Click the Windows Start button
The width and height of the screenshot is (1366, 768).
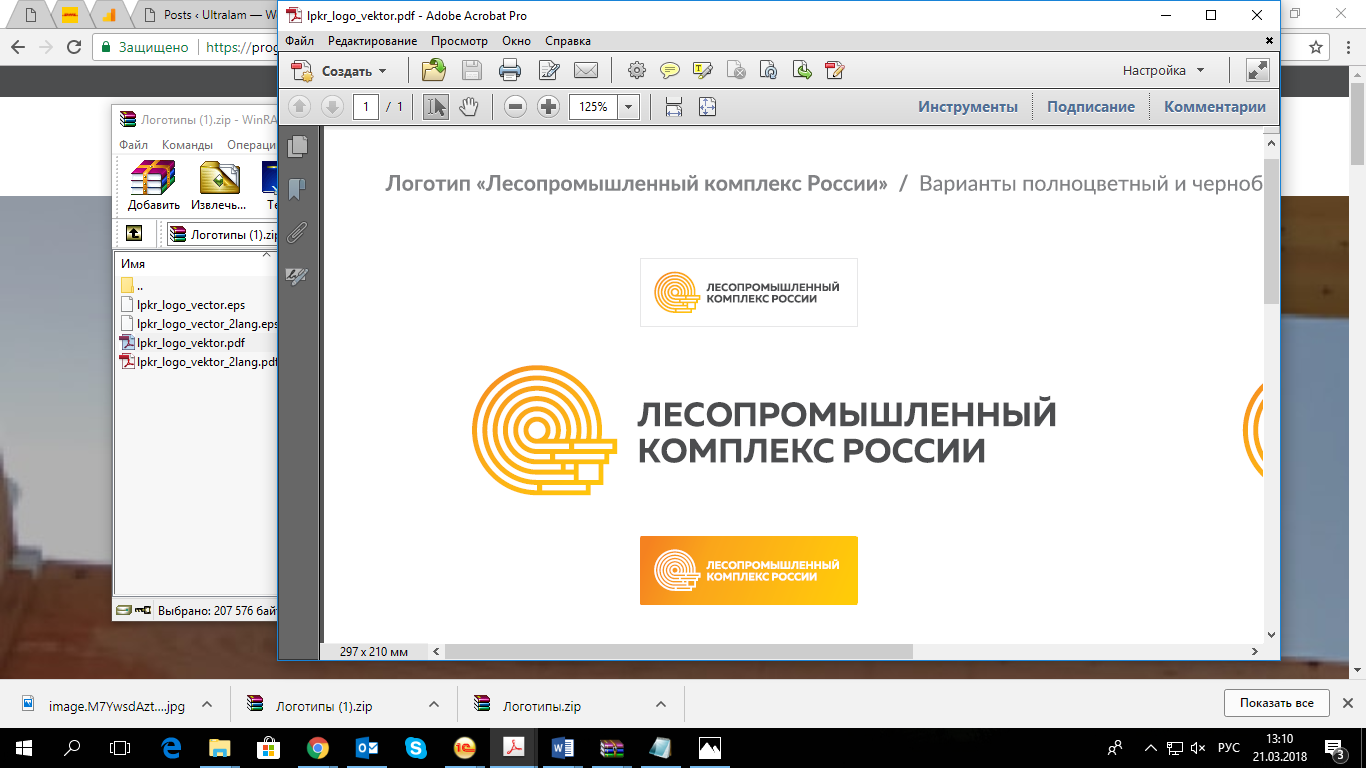24,748
